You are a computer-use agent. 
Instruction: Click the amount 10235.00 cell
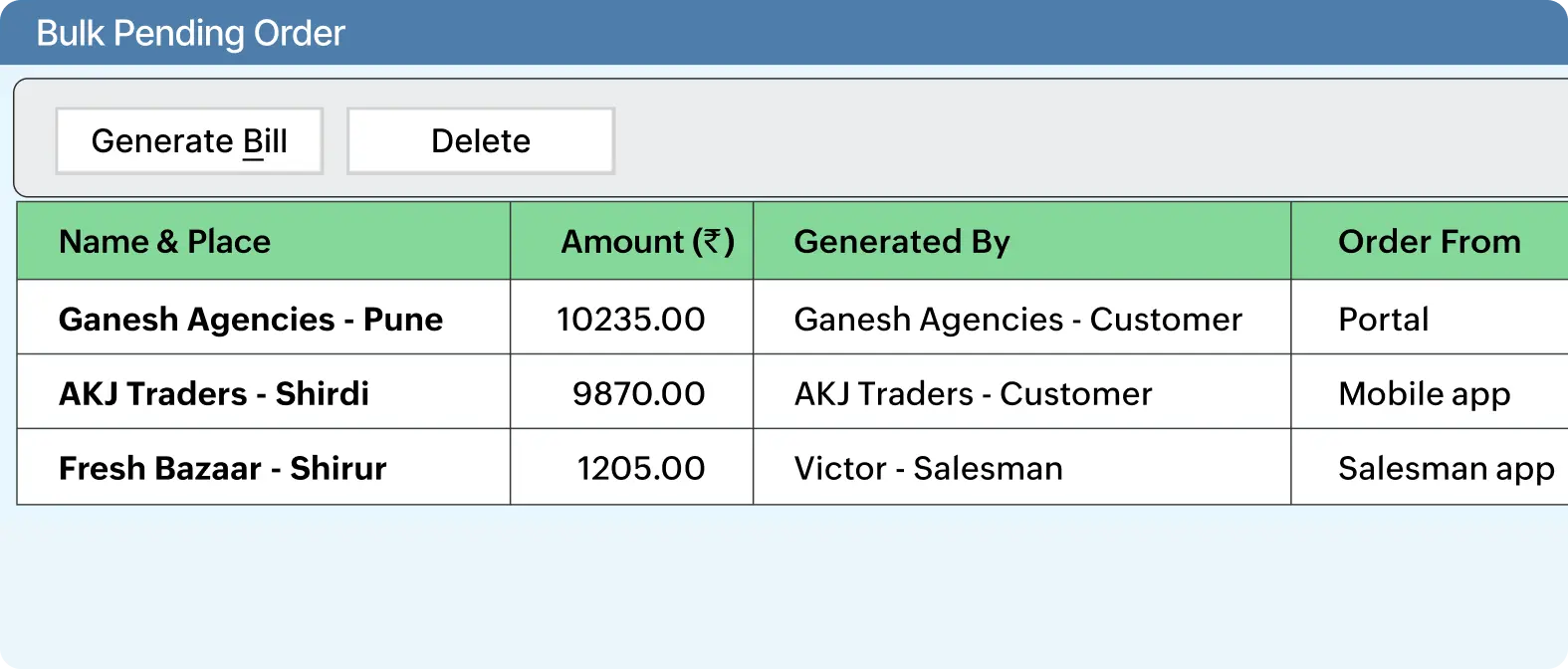(x=631, y=319)
